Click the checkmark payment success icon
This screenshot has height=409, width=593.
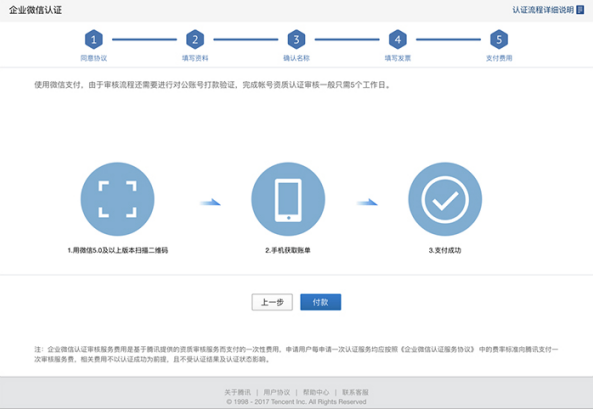pos(445,199)
